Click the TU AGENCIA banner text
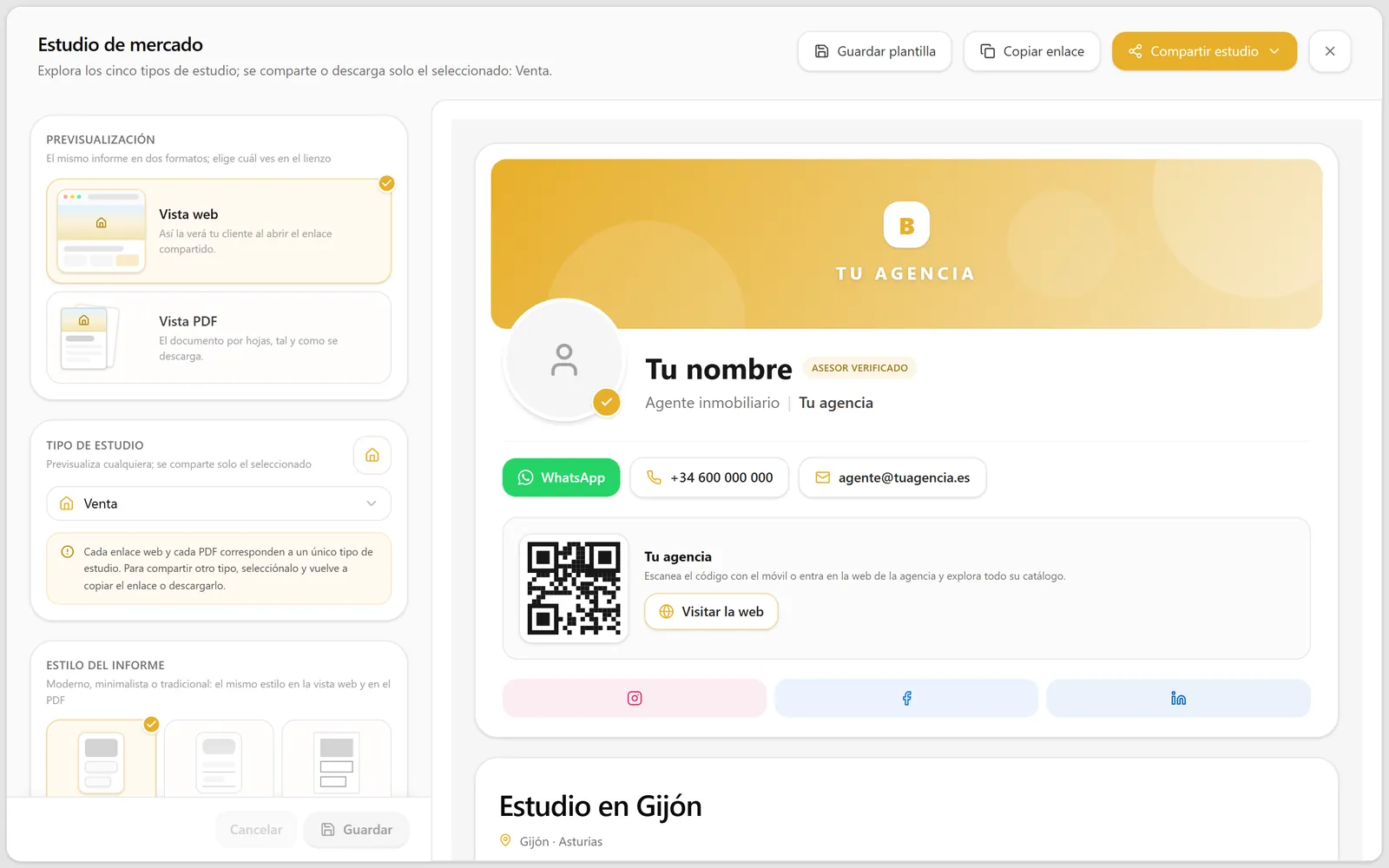This screenshot has width=1389, height=868. pos(905,273)
